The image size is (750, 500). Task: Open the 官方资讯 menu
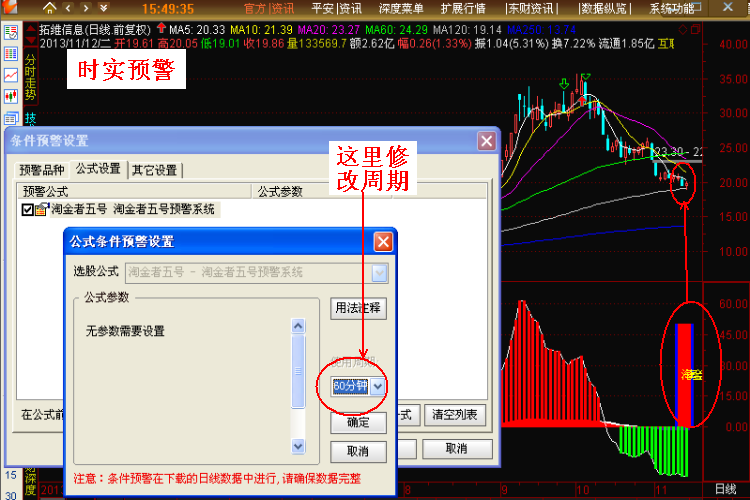coord(269,8)
